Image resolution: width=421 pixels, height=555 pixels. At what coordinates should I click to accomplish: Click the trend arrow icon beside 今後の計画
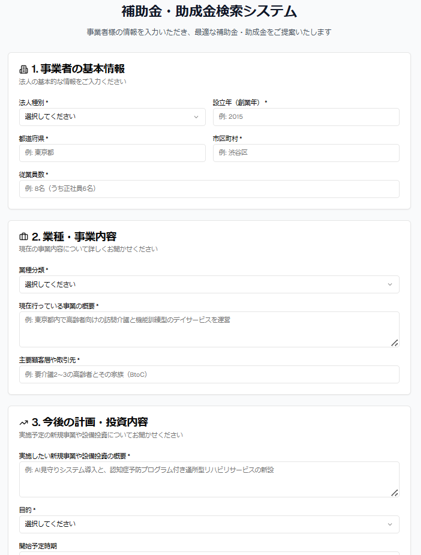click(x=23, y=422)
